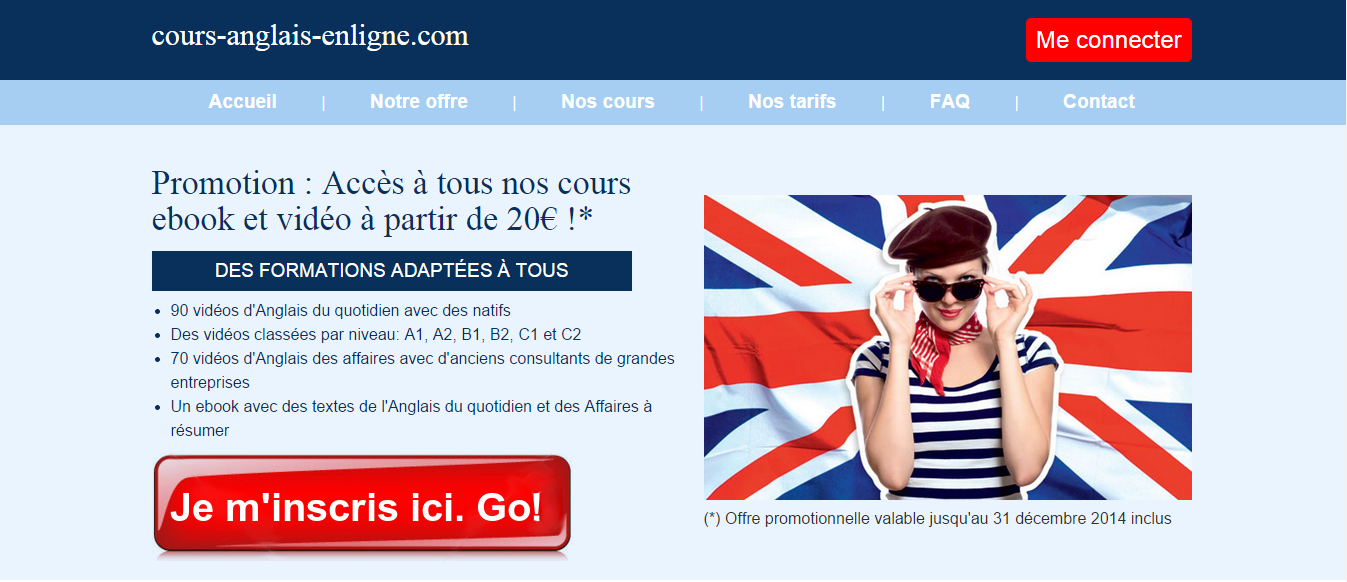Open the Contact page from the menu
This screenshot has width=1347, height=582.
[x=1099, y=102]
